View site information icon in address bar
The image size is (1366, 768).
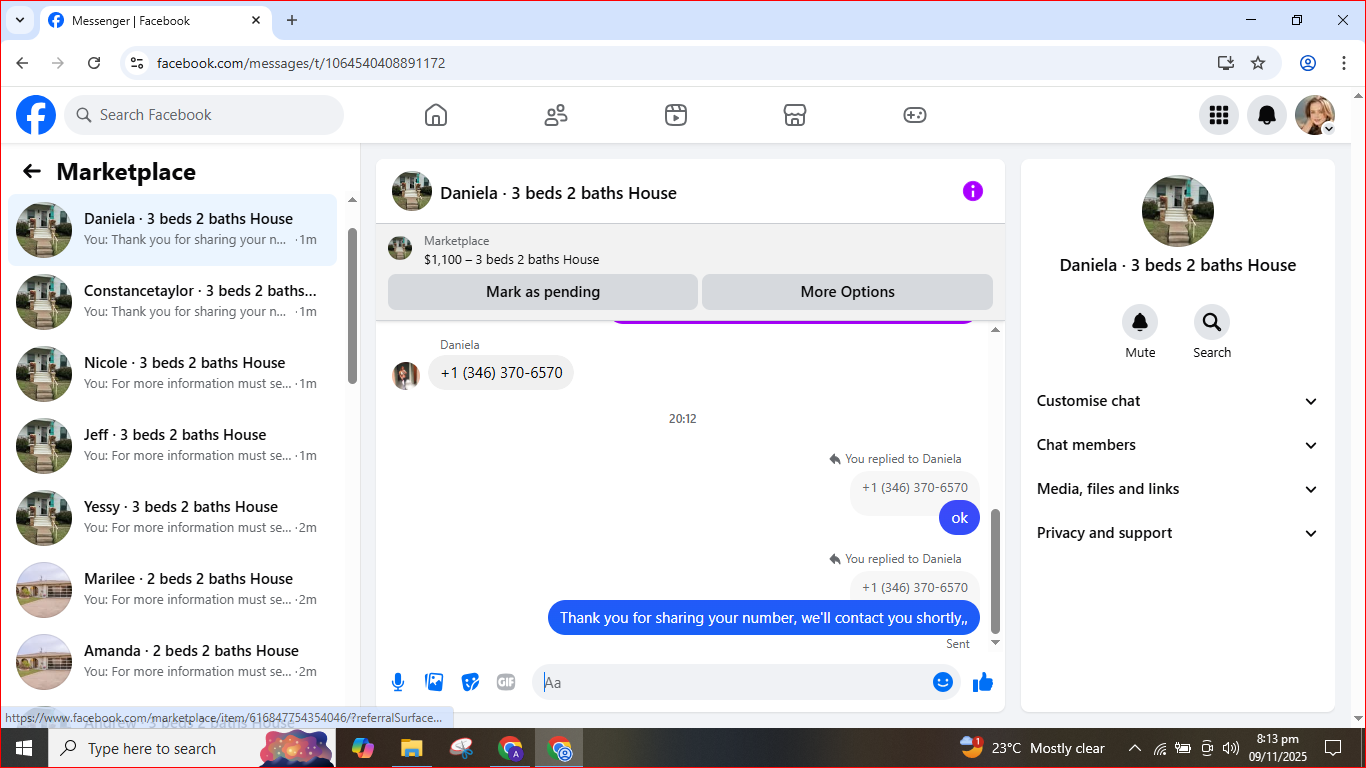[x=138, y=63]
